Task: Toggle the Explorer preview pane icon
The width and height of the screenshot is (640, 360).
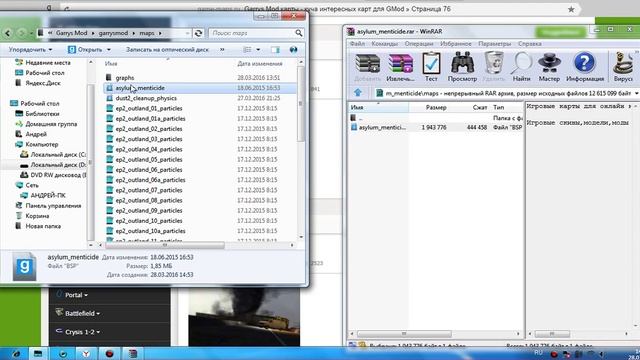Action: point(276,50)
